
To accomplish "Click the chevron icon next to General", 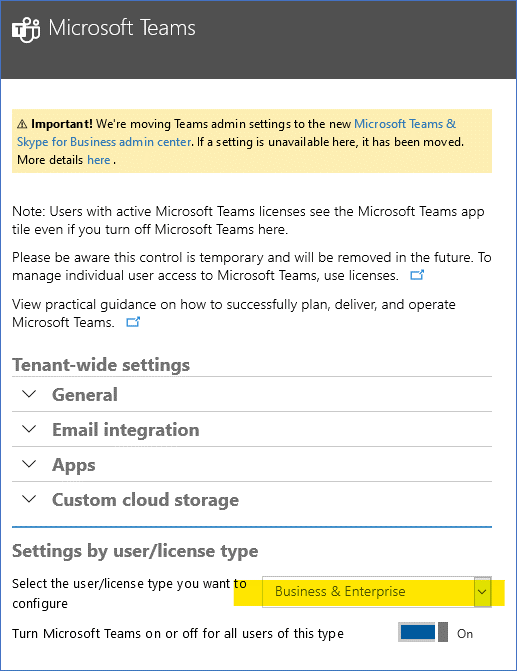I will click(29, 394).
